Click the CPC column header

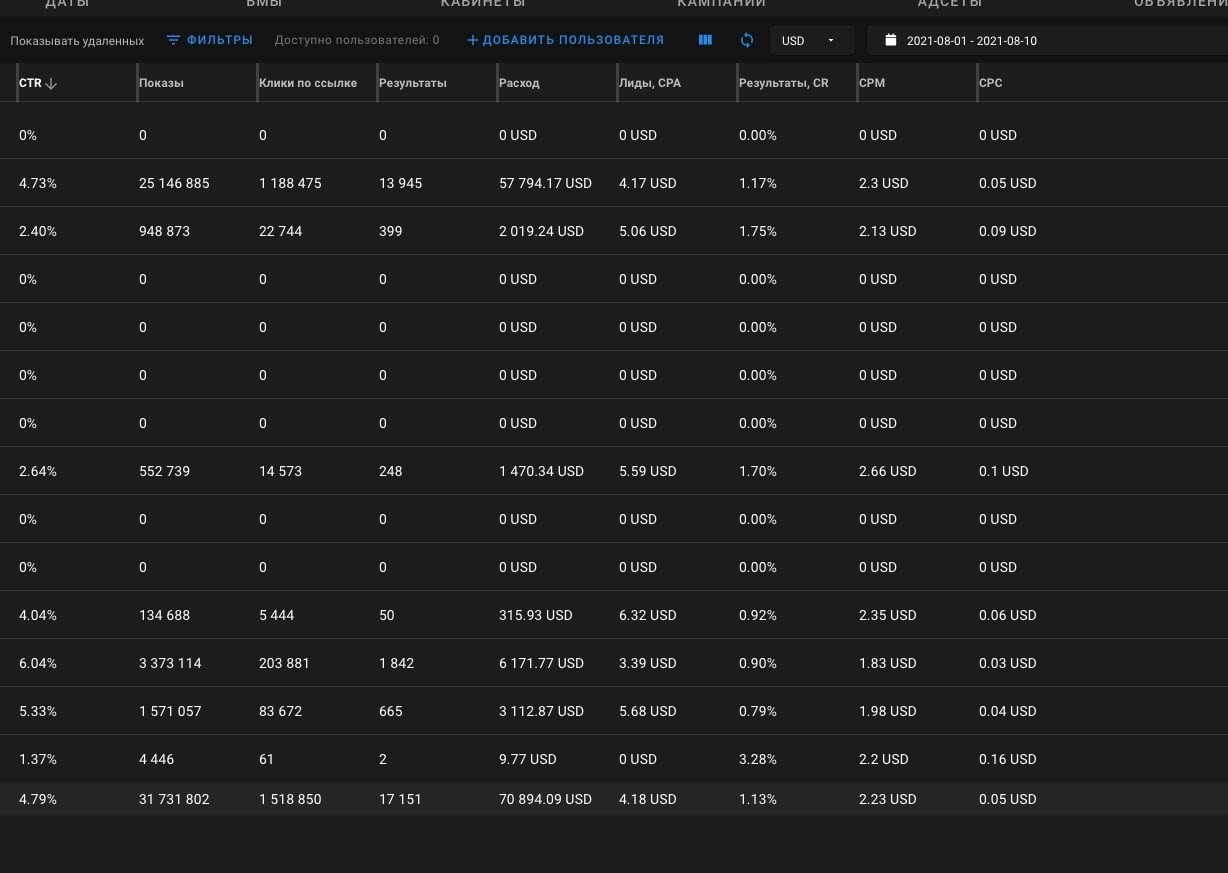coord(991,83)
